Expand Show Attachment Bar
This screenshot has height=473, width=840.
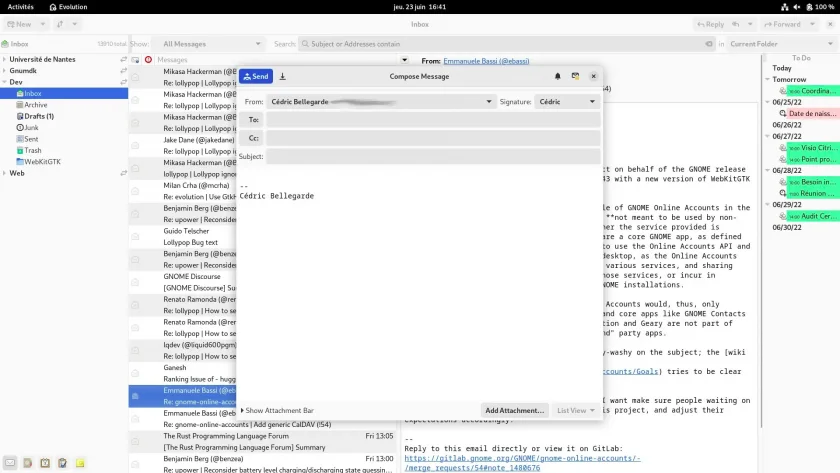coord(277,410)
